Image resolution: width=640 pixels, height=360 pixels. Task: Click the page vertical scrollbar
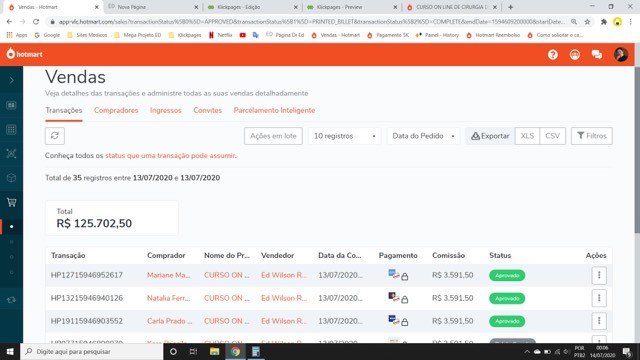tap(637, 150)
